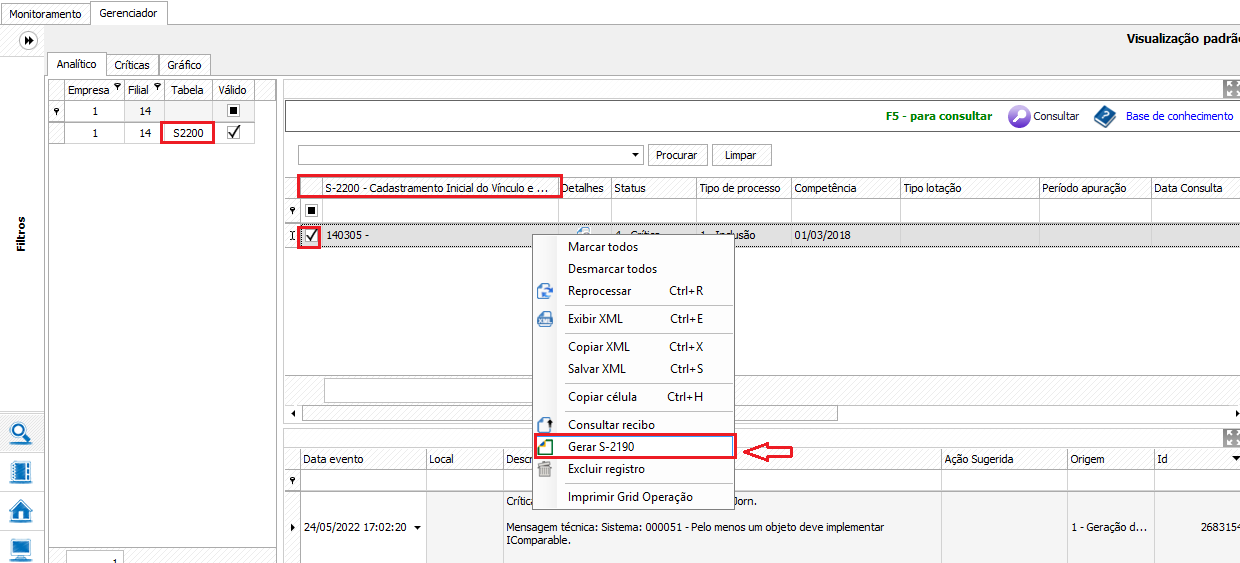
Task: Click the Reprocessar icon in context menu
Action: point(545,291)
